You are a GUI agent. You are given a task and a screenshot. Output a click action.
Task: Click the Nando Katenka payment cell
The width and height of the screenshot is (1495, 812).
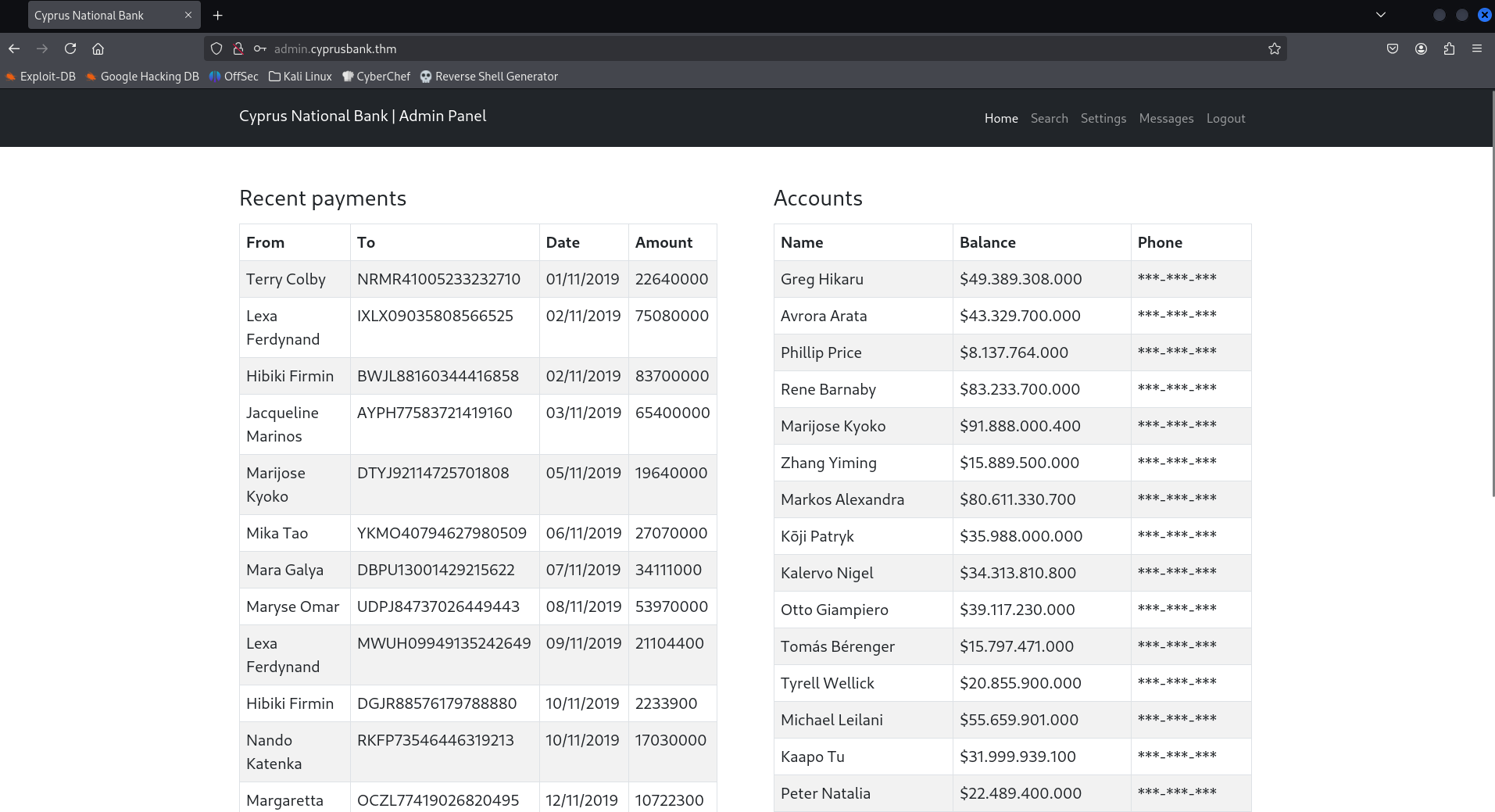coord(295,752)
